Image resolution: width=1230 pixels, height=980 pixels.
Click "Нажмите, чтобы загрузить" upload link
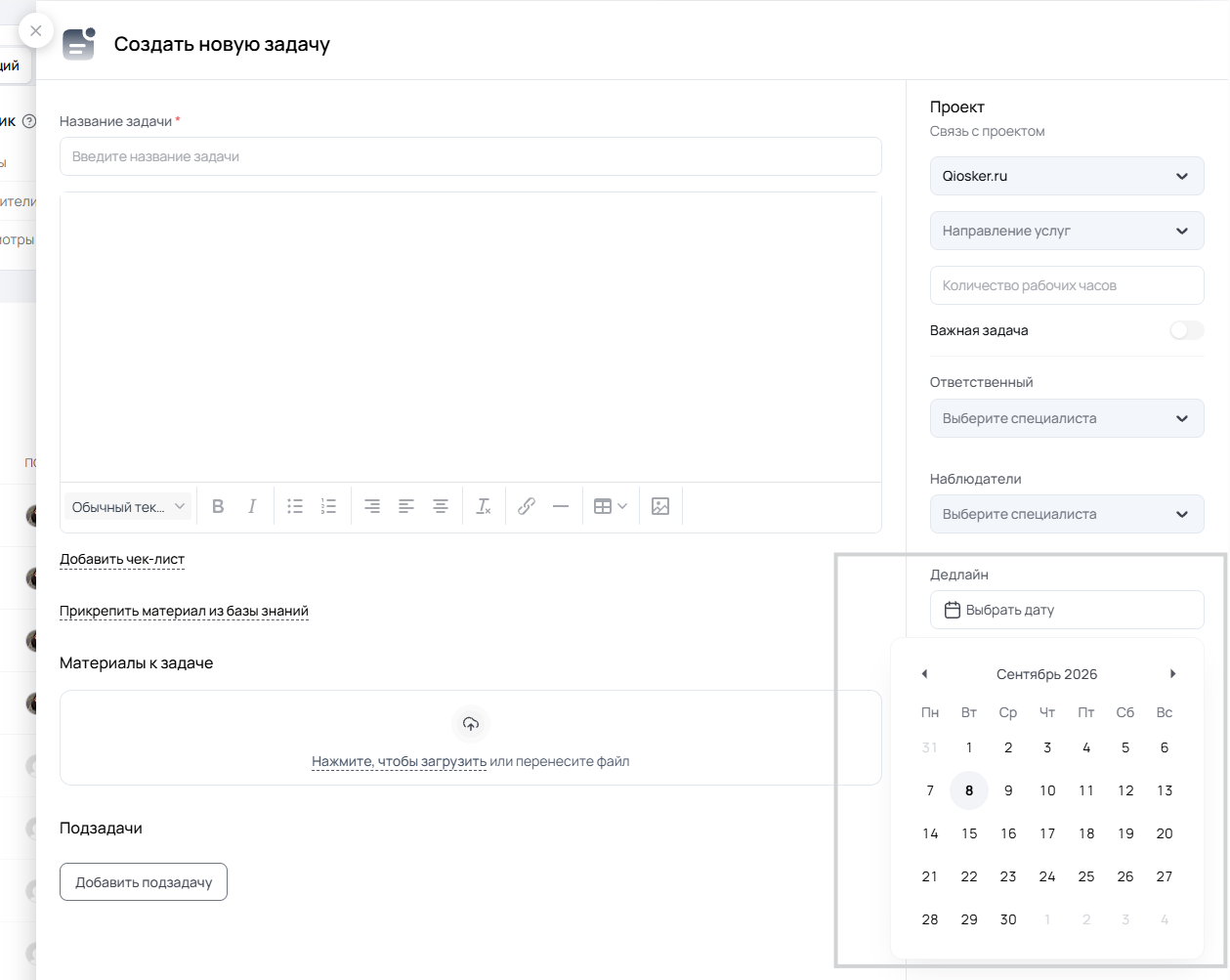click(399, 762)
